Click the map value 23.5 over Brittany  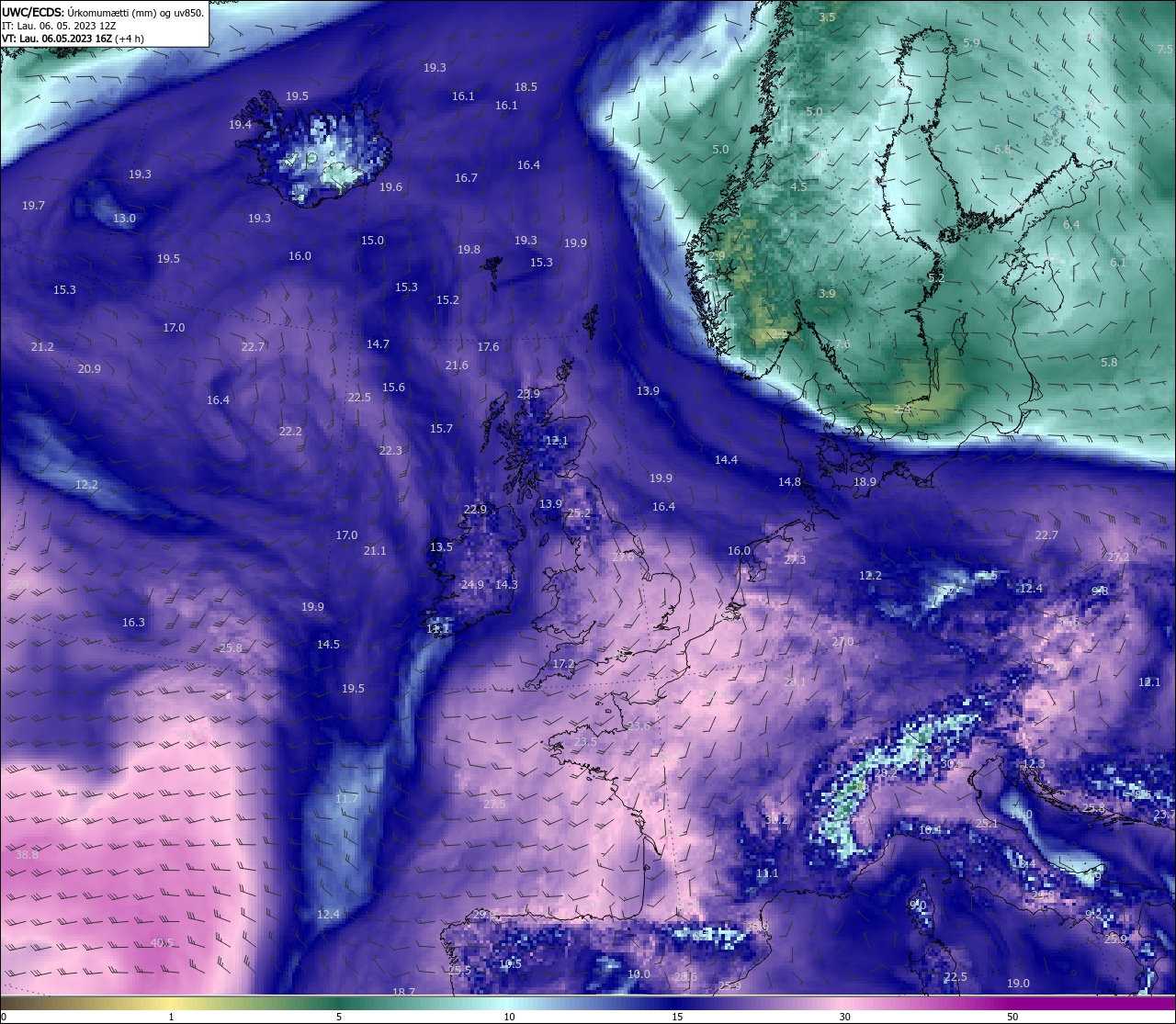(585, 742)
